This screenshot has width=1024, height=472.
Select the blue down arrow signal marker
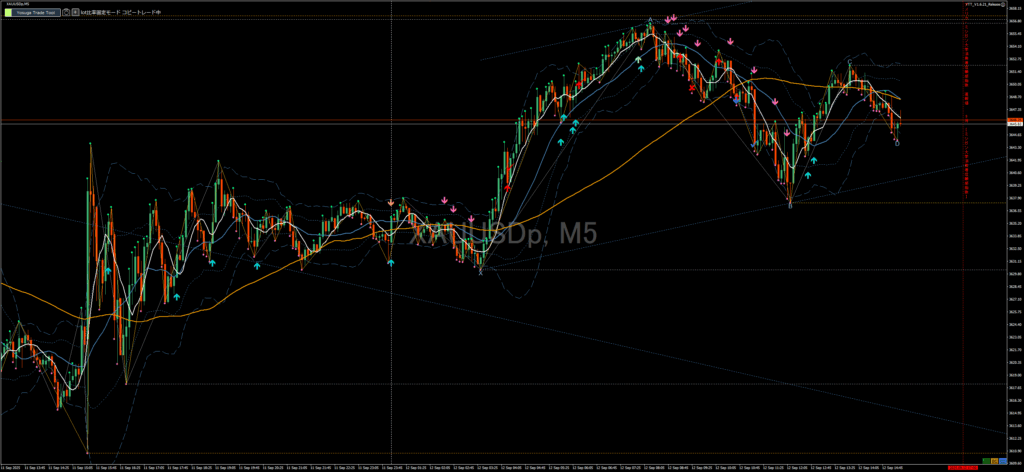coord(737,101)
